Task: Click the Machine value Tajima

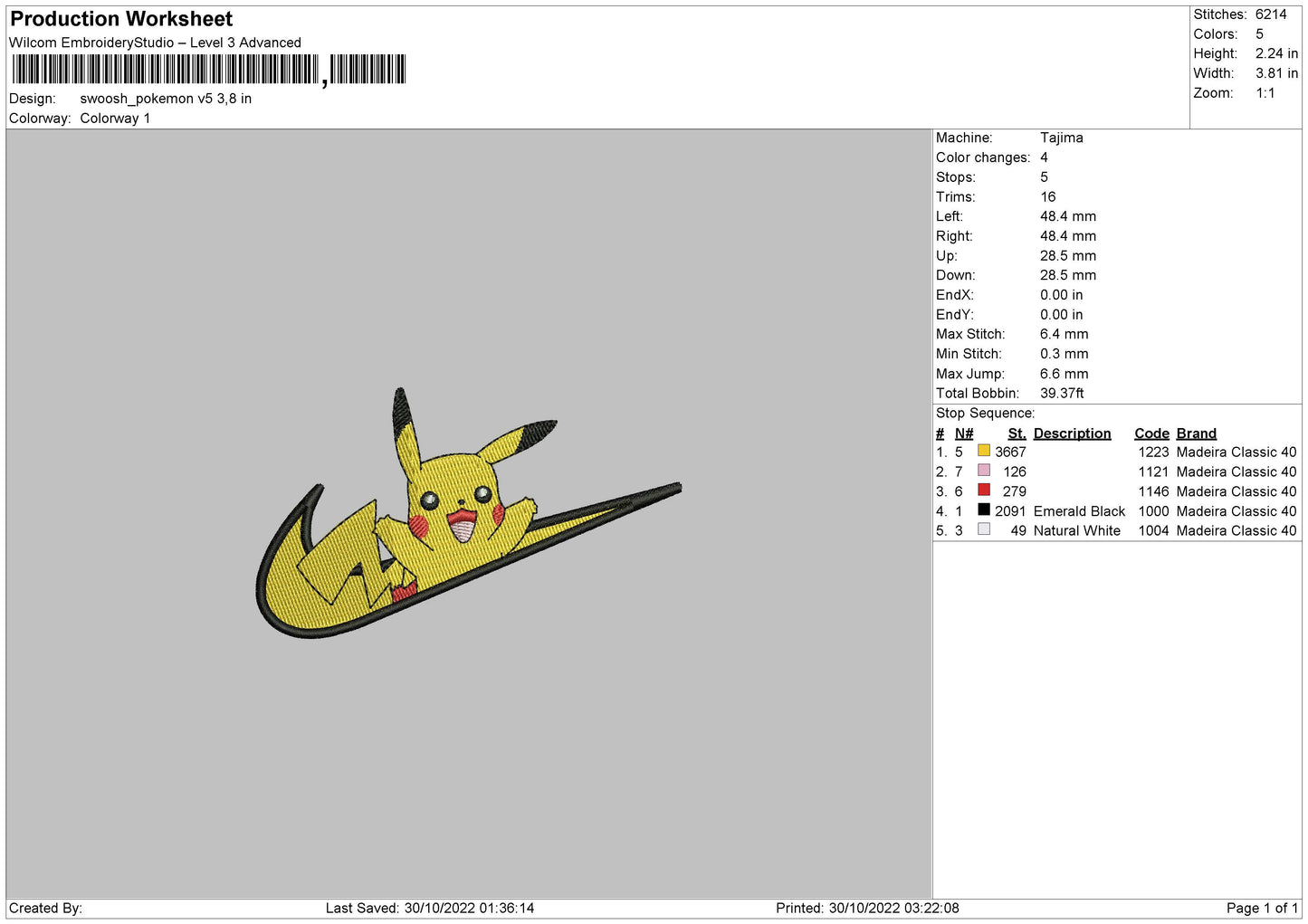Action: pyautogui.click(x=1061, y=138)
